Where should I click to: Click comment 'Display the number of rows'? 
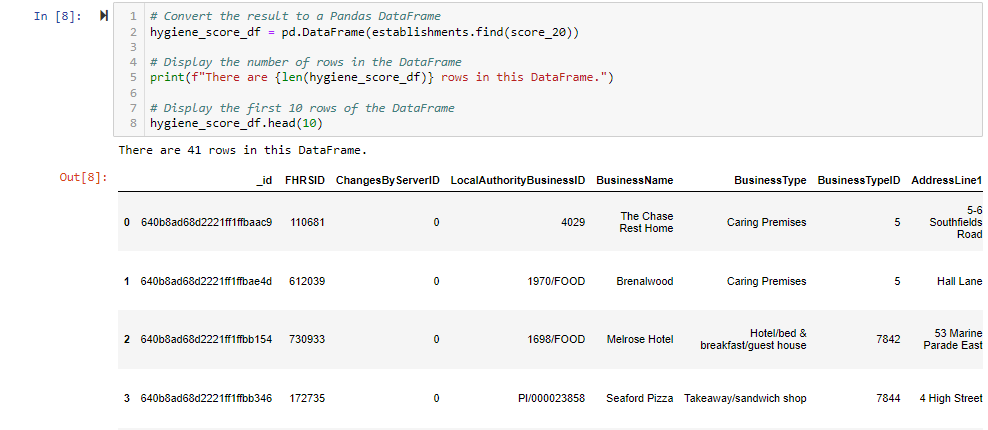click(306, 62)
